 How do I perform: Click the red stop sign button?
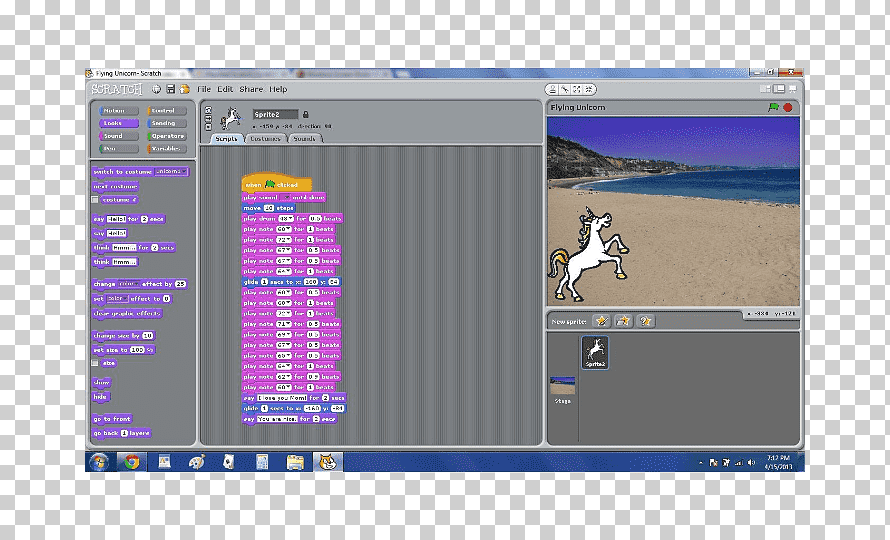[788, 107]
